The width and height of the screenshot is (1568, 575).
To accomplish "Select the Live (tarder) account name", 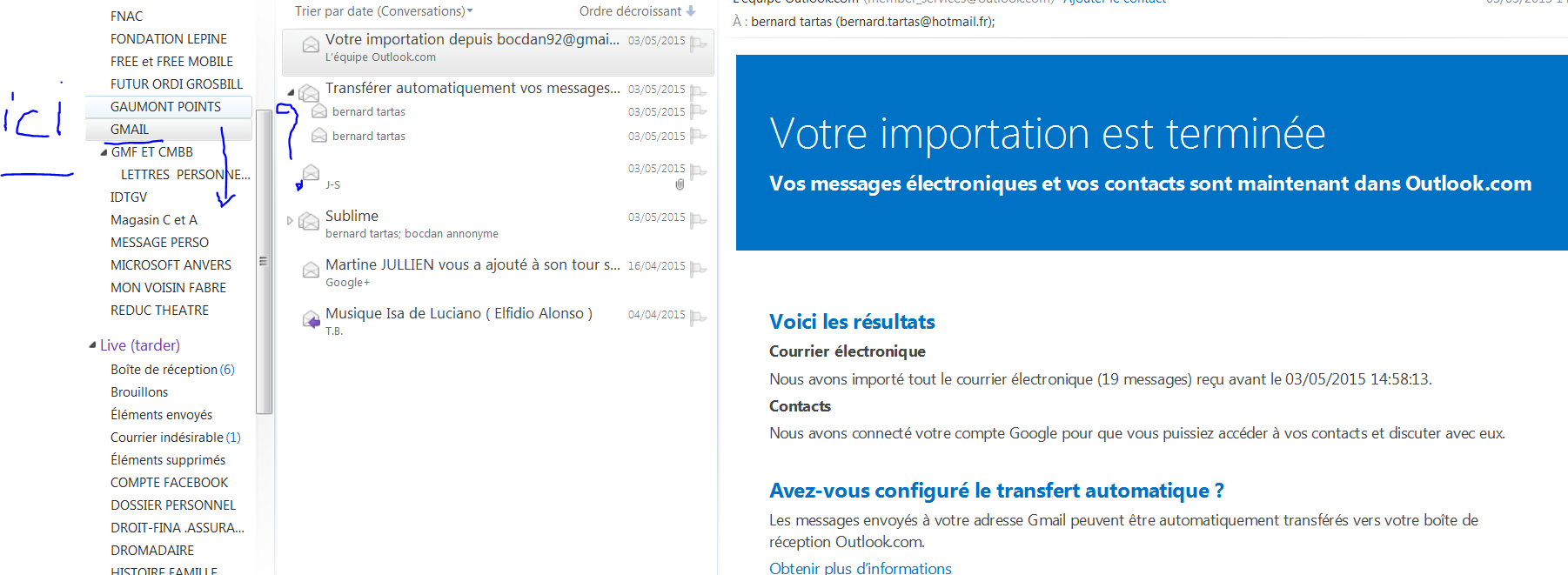I will pyautogui.click(x=140, y=345).
